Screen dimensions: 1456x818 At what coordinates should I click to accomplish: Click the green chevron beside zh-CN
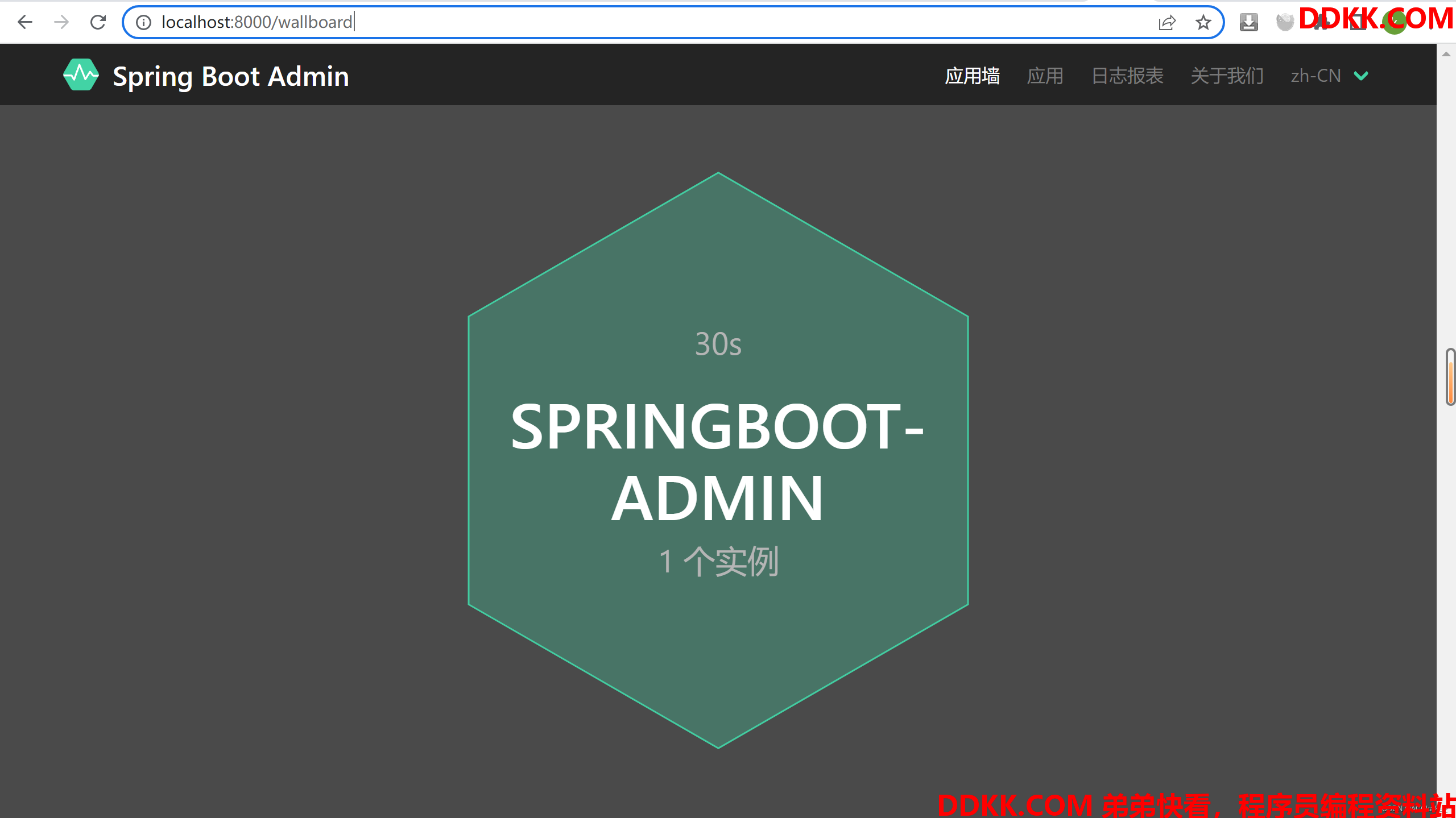pyautogui.click(x=1362, y=76)
